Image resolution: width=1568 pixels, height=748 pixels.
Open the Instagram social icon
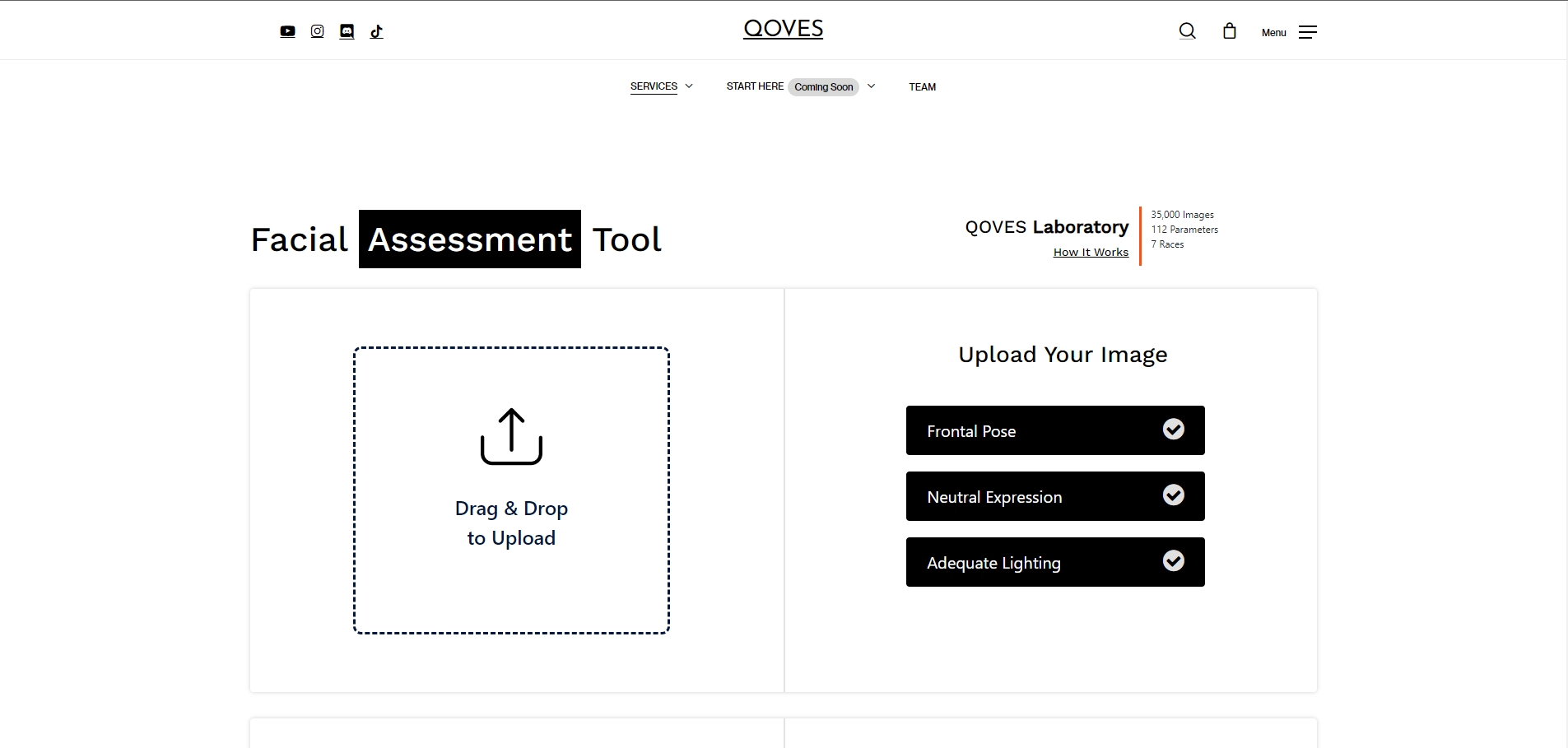pyautogui.click(x=317, y=31)
